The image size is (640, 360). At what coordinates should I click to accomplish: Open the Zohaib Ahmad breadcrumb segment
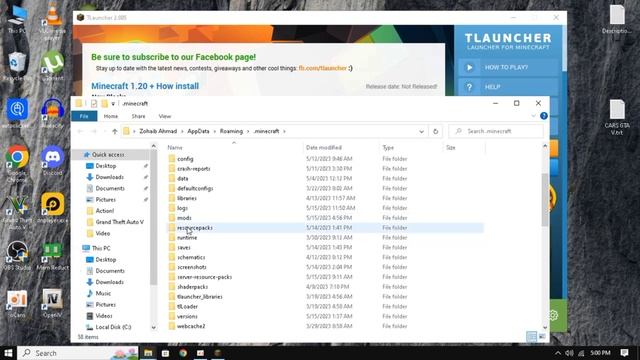click(158, 131)
